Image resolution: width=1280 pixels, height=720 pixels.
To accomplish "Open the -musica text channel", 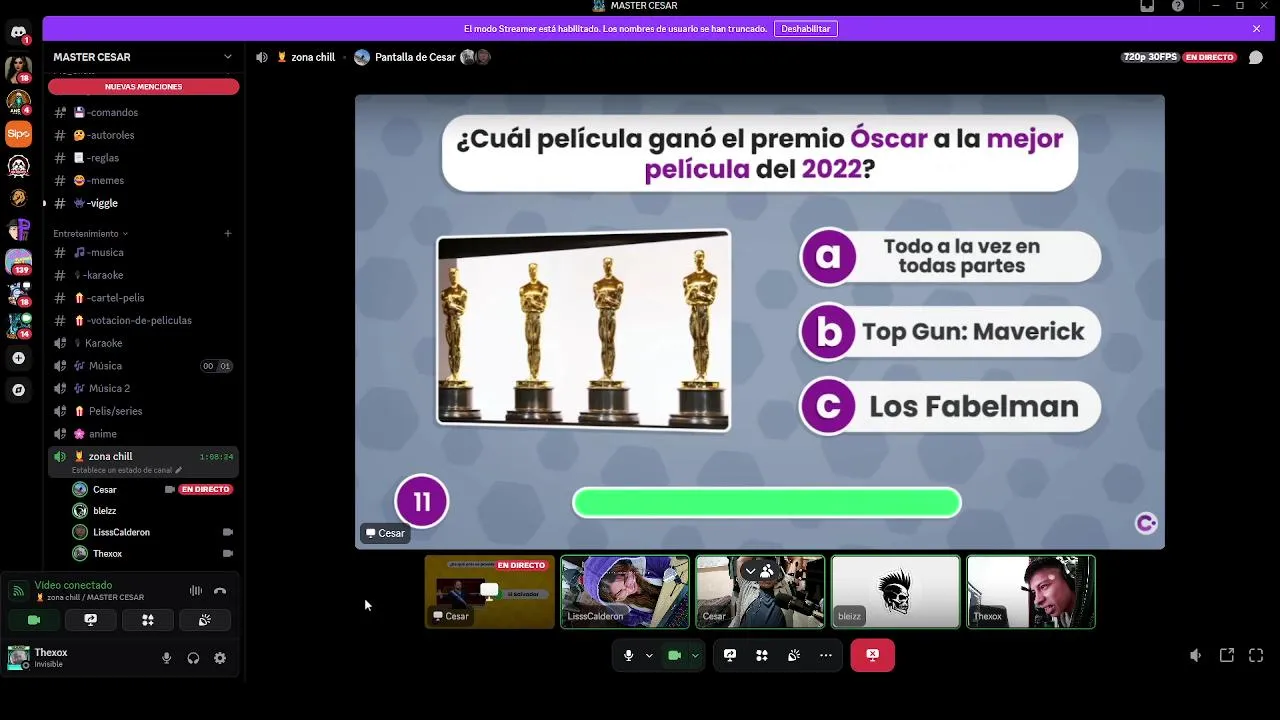I will coord(143,252).
